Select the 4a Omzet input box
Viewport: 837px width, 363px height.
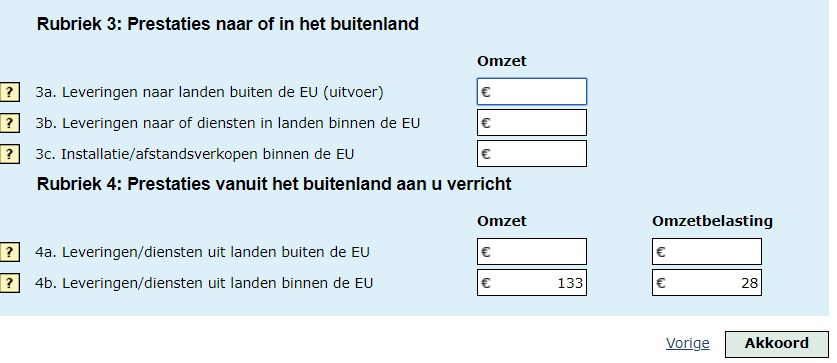pos(532,251)
